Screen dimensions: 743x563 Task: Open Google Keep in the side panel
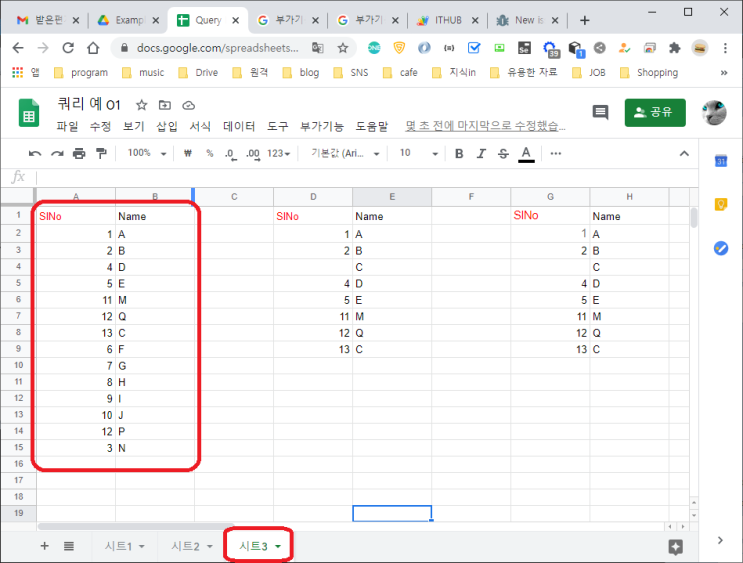point(721,205)
